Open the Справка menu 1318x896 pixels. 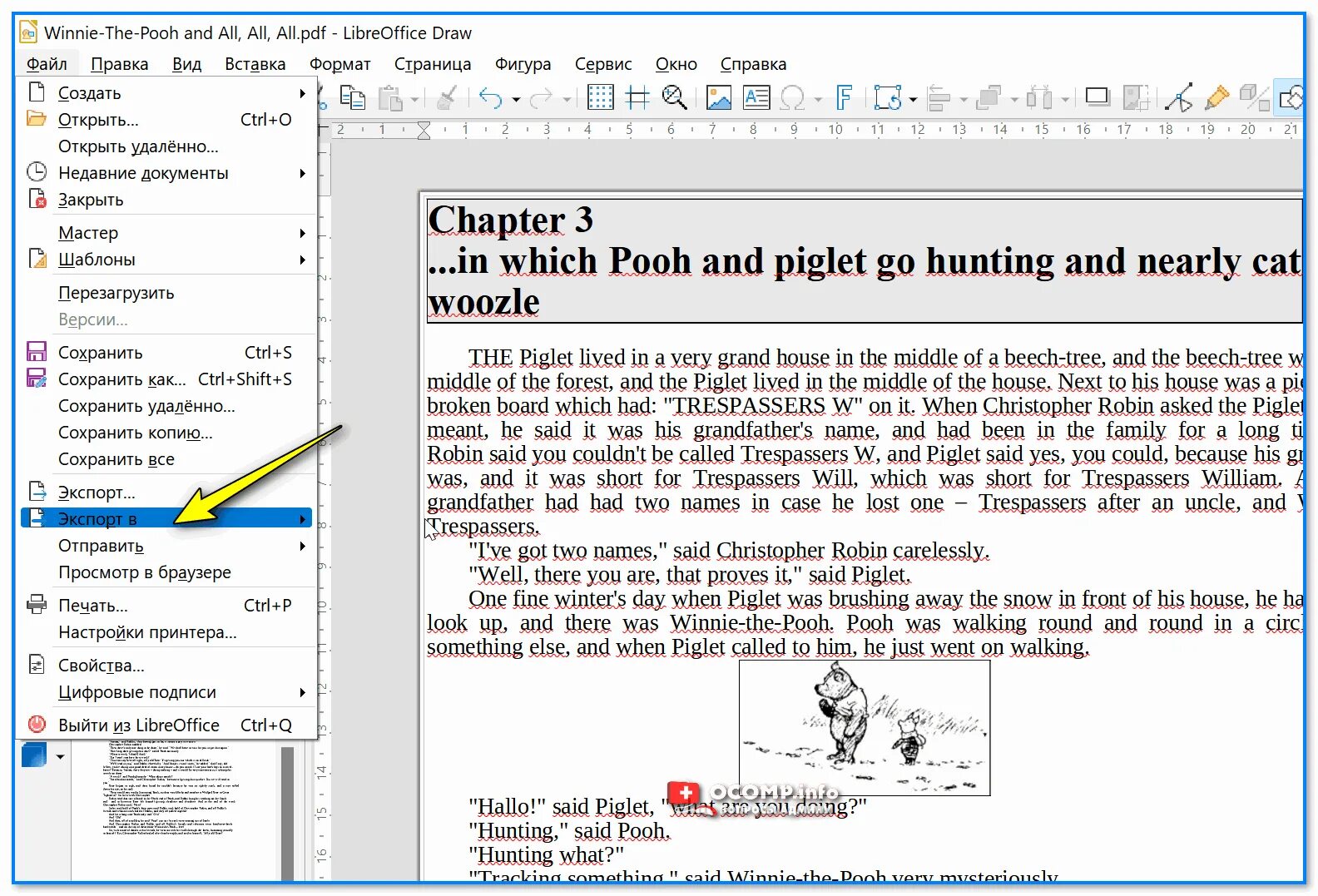pyautogui.click(x=753, y=64)
